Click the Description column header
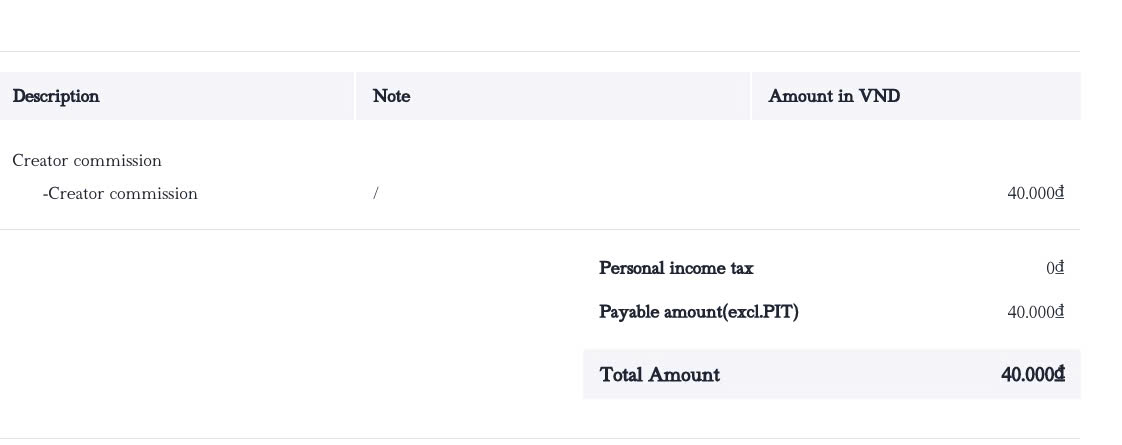 pyautogui.click(x=56, y=97)
